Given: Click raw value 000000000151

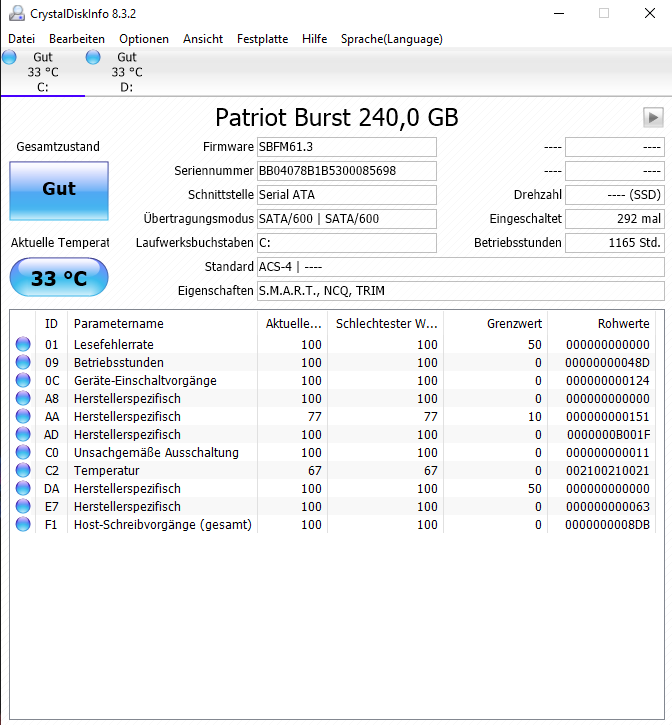Looking at the screenshot, I should pos(607,417).
